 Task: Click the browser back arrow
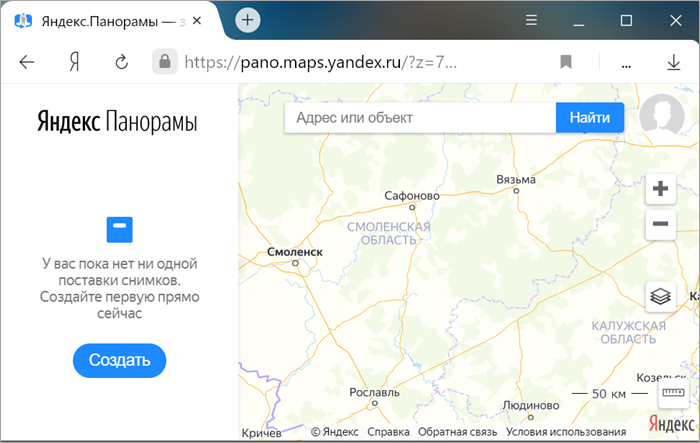pyautogui.click(x=27, y=62)
